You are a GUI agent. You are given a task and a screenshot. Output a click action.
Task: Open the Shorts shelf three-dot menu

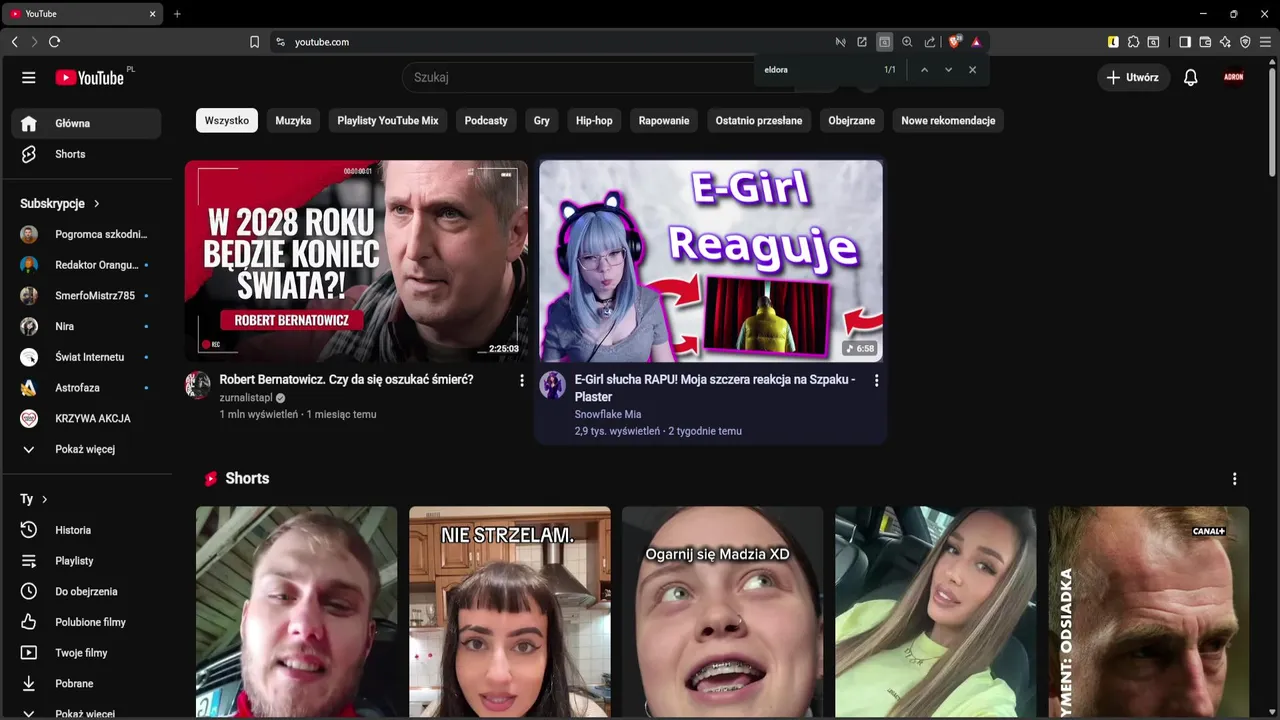coord(1234,479)
